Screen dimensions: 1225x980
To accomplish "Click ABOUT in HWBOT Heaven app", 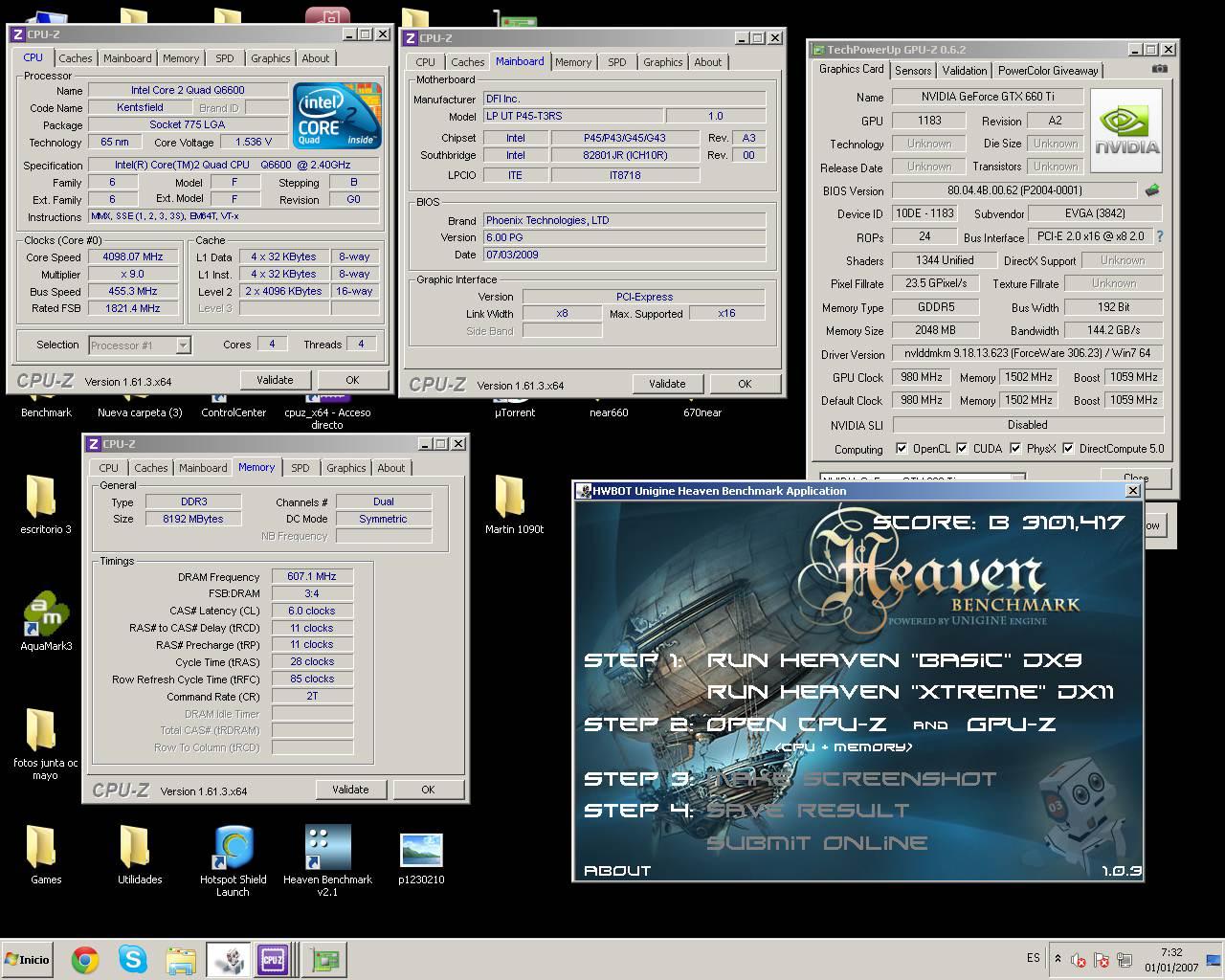I will point(617,871).
